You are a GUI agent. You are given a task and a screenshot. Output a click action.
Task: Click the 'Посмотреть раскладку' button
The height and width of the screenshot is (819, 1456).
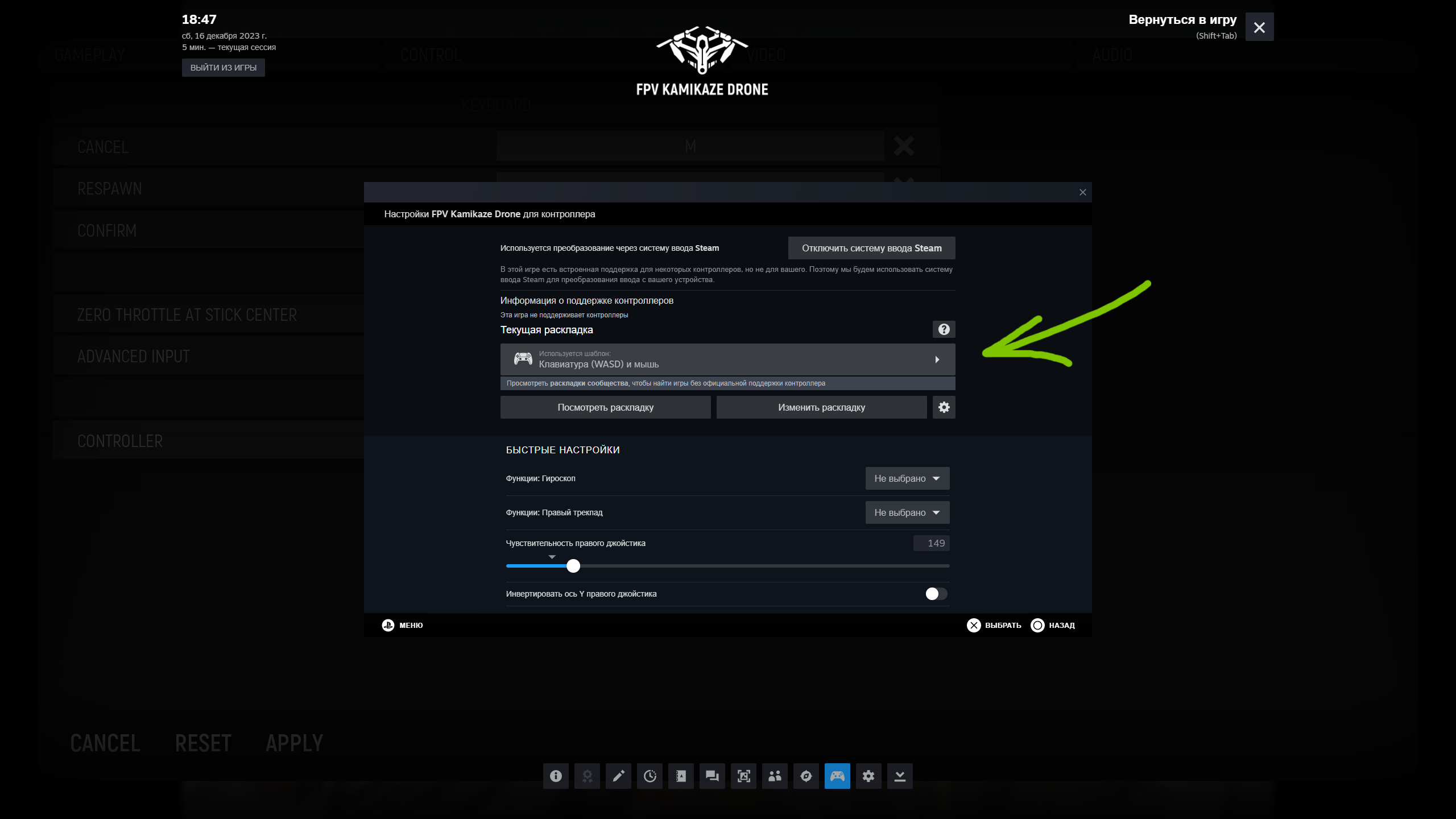(605, 407)
